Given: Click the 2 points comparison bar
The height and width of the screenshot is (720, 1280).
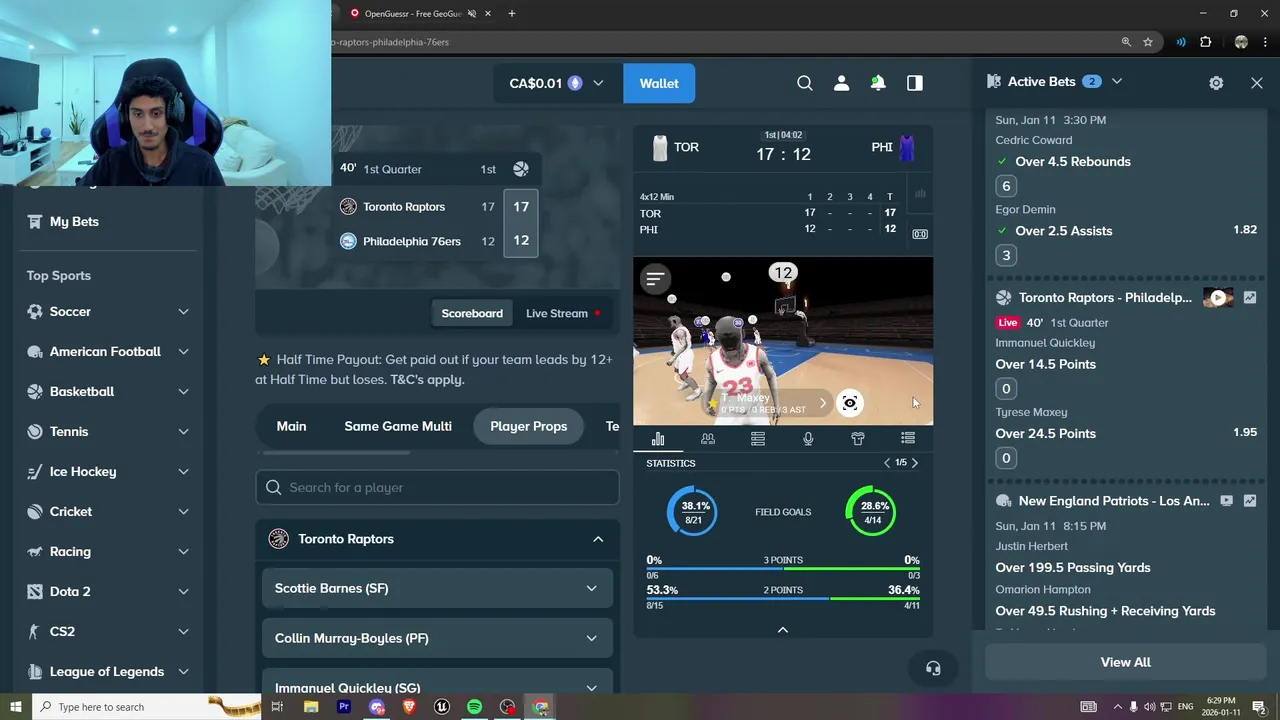Looking at the screenshot, I should click(783, 599).
